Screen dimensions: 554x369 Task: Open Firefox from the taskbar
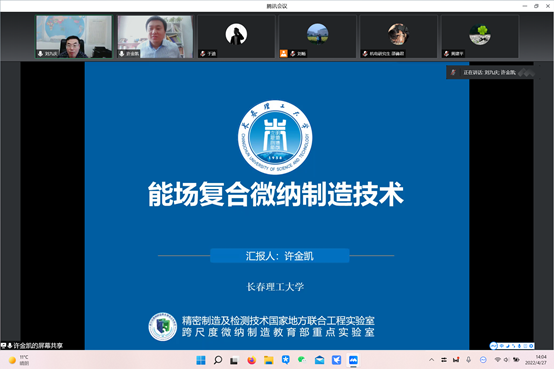tap(252, 360)
